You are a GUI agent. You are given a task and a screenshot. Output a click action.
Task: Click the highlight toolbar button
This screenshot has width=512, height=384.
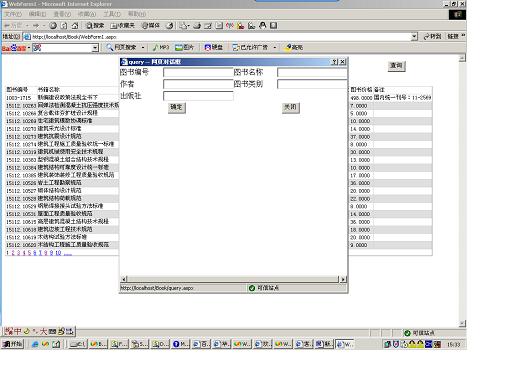pos(294,47)
